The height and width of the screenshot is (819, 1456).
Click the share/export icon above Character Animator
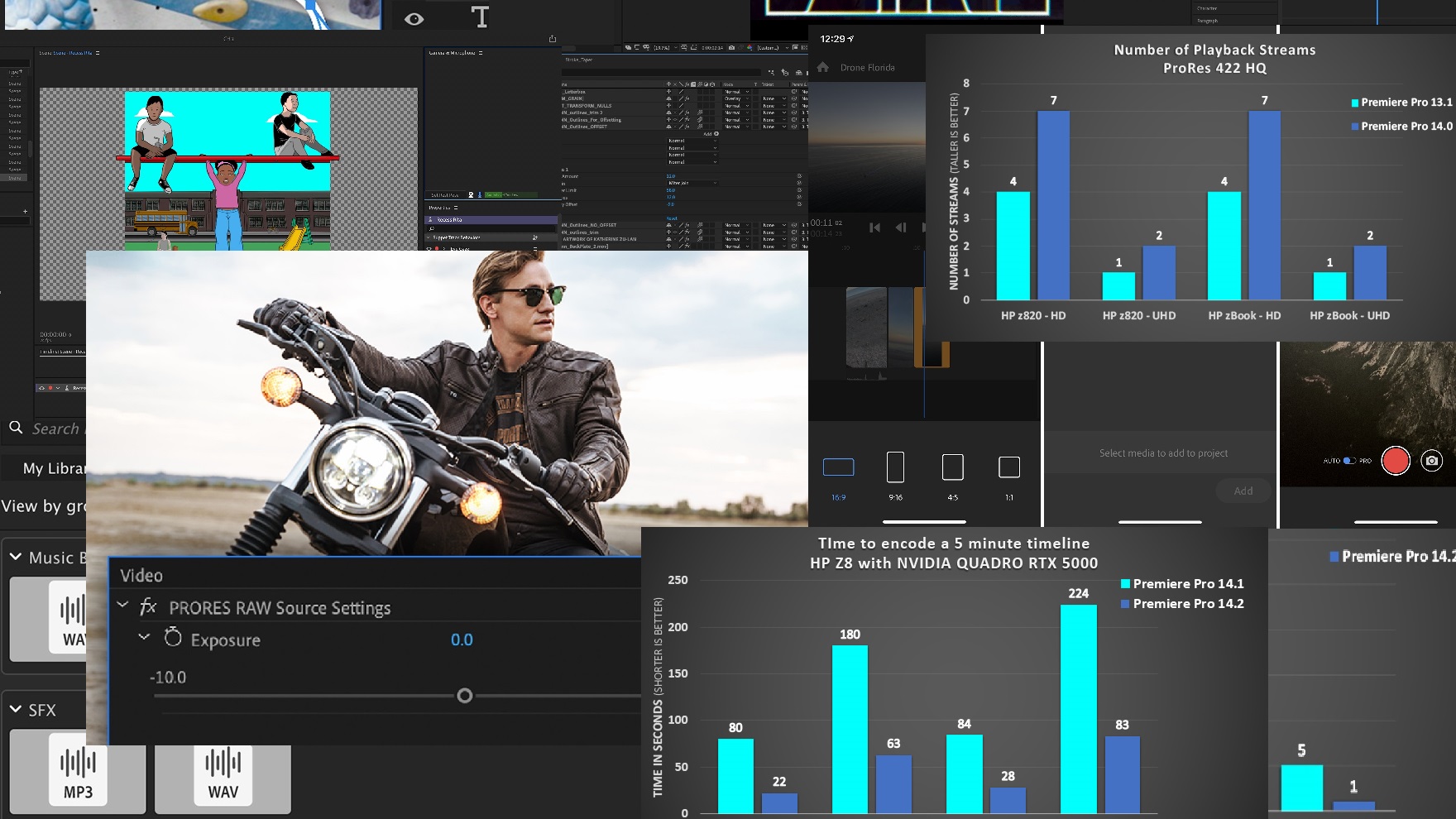[x=553, y=39]
